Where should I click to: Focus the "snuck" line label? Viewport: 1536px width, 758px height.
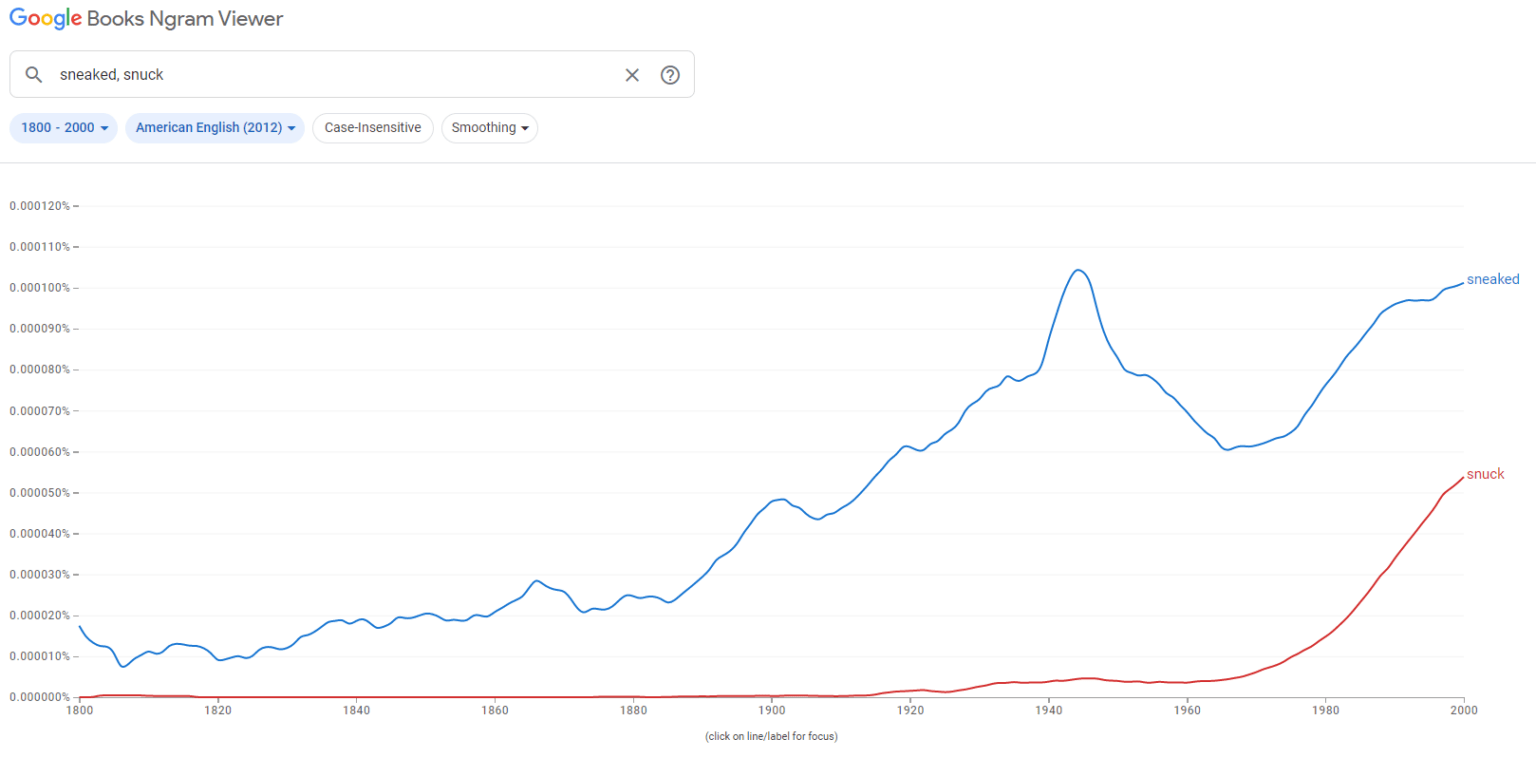pos(1485,474)
